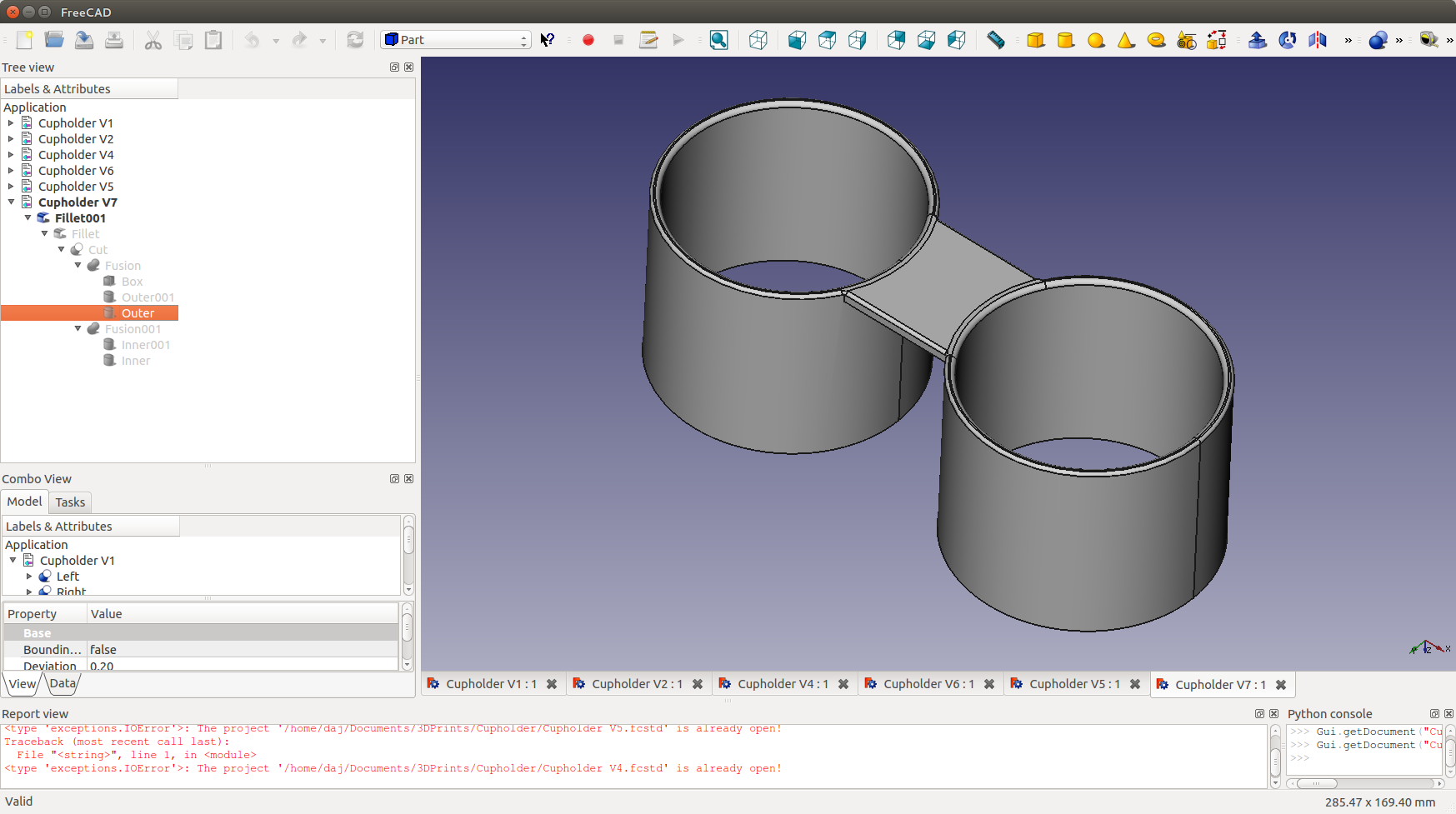Select the Model tab in Combo View
The image size is (1456, 814).
(24, 502)
